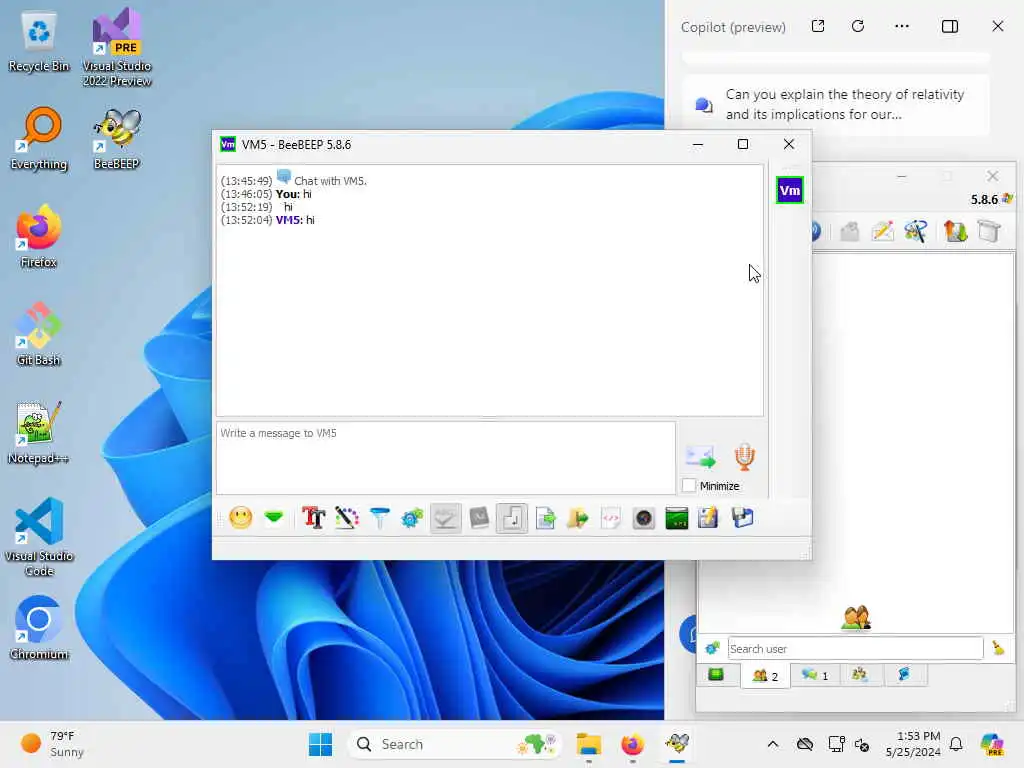1024x768 pixels.
Task: Click the gears icon beside Search user
Action: click(712, 648)
